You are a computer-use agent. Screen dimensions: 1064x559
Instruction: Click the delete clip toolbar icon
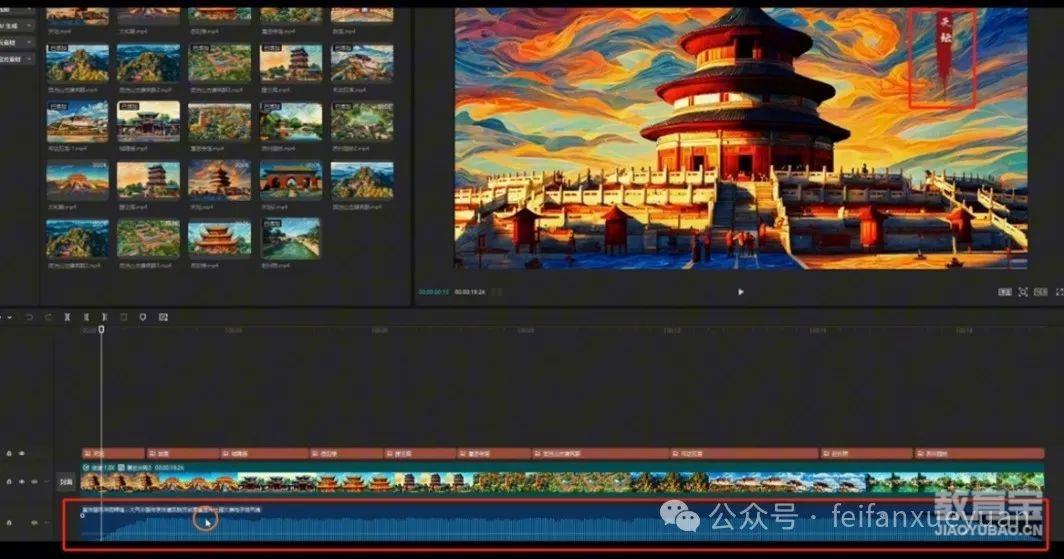pyautogui.click(x=124, y=317)
